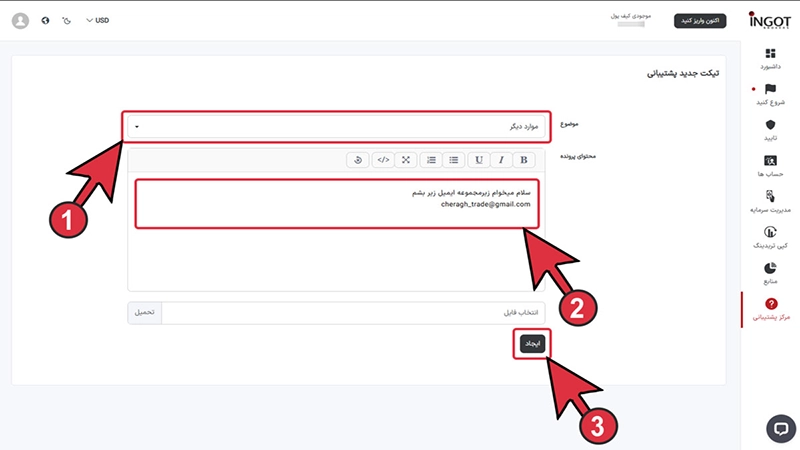Click the اکنون واریز کنید deposit button
Screen dimensions: 800x450
click(x=700, y=20)
